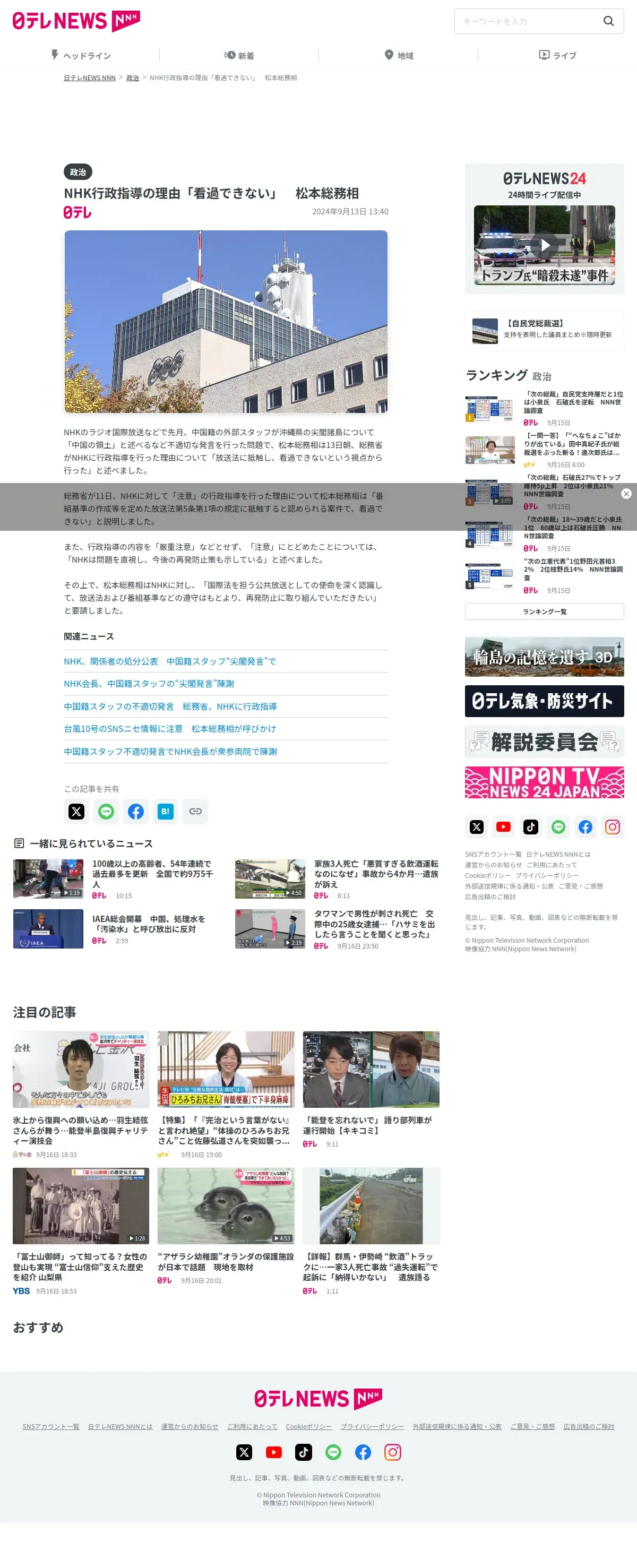Open the 解説委員会 banner
This screenshot has height=1568, width=637.
(545, 742)
